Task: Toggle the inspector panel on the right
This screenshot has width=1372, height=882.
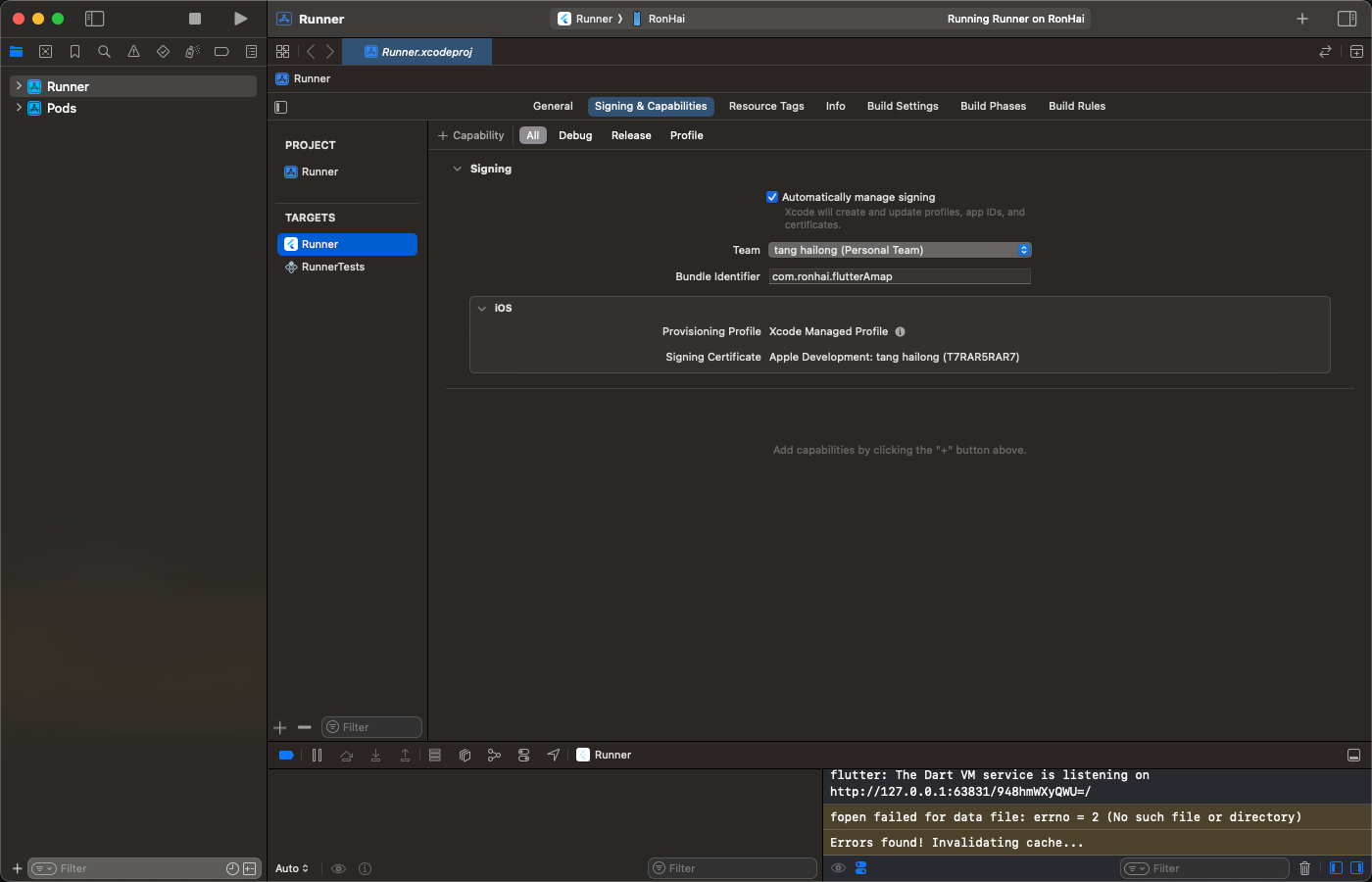Action: click(x=1347, y=19)
